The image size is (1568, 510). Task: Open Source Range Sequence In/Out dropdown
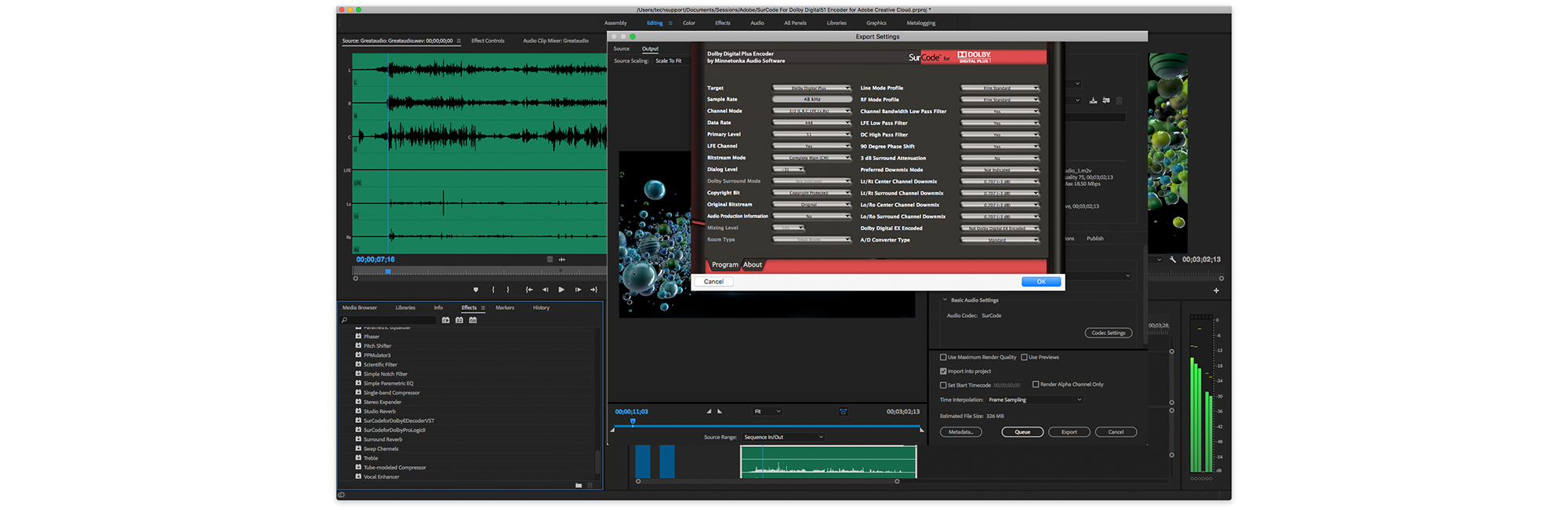pyautogui.click(x=783, y=437)
